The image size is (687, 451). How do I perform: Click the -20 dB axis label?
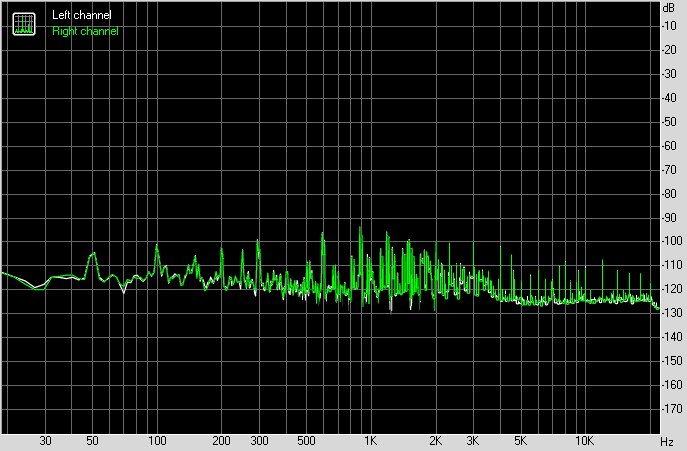(669, 50)
